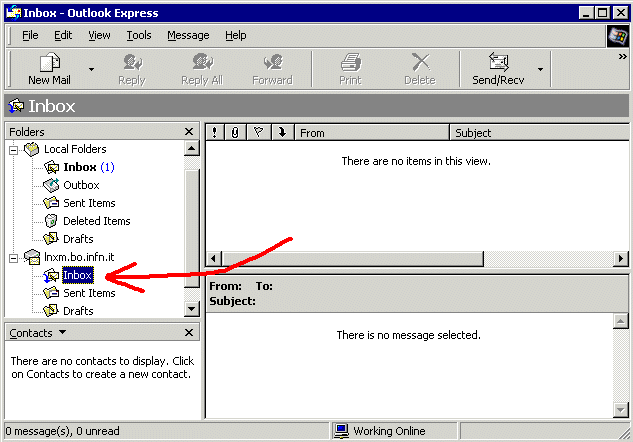Close the Contacts pane
633x442 pixels.
point(189,333)
